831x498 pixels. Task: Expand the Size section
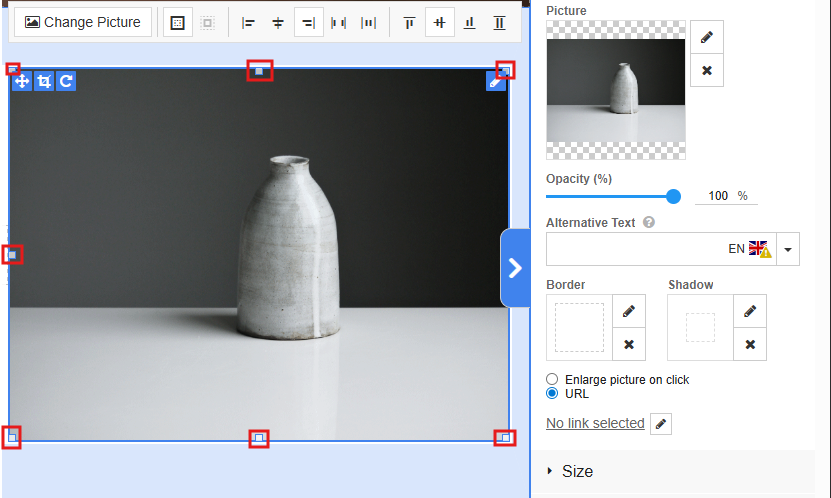pyautogui.click(x=578, y=471)
